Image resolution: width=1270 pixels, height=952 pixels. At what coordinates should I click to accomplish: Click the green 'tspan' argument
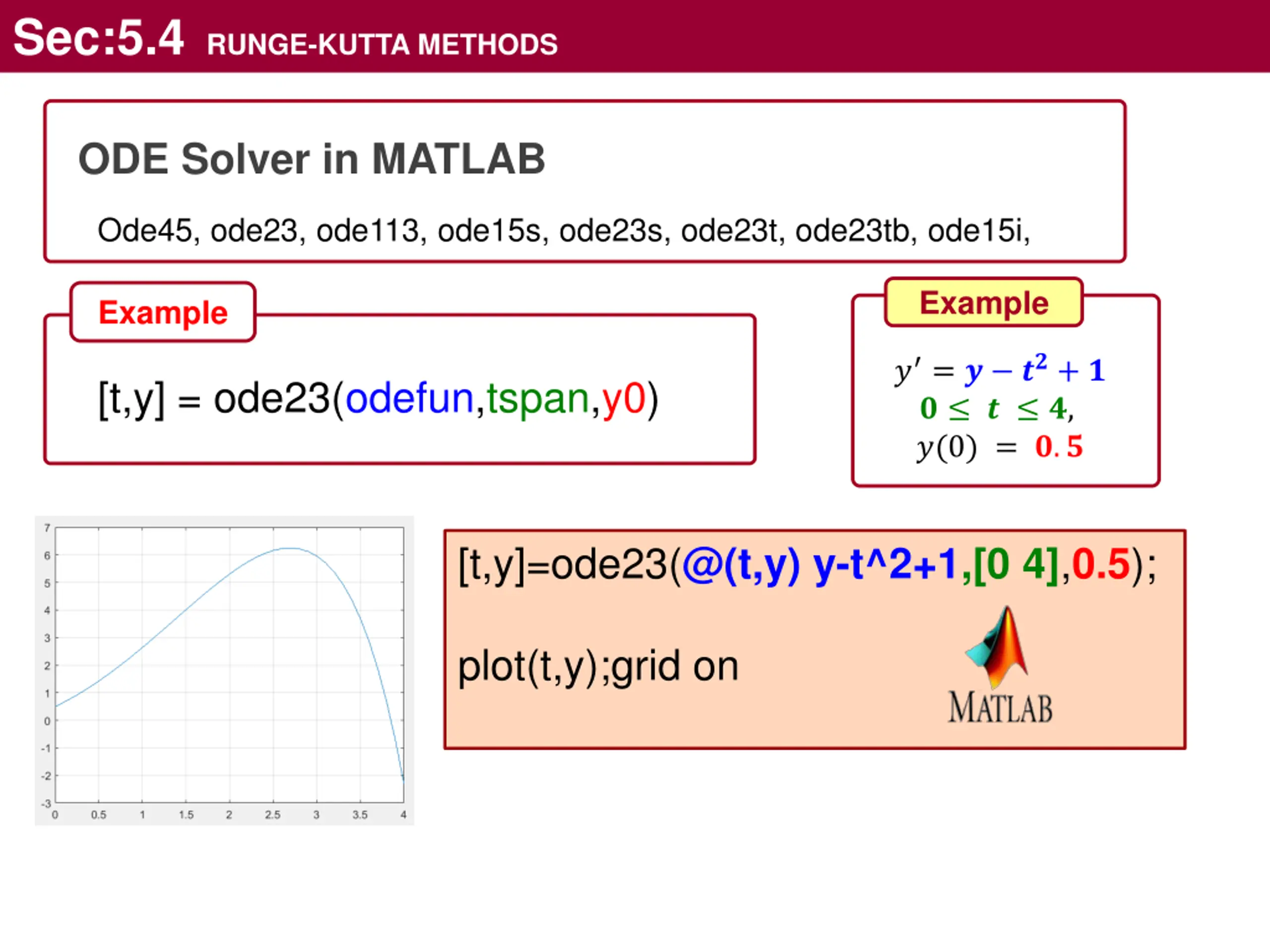pos(539,400)
